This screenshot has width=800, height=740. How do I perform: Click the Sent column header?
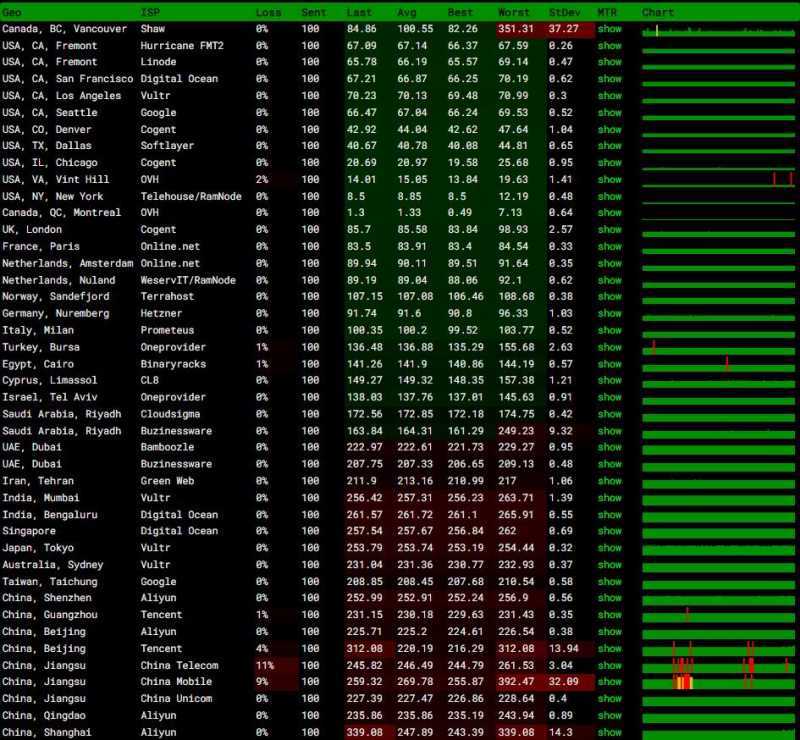pyautogui.click(x=313, y=13)
